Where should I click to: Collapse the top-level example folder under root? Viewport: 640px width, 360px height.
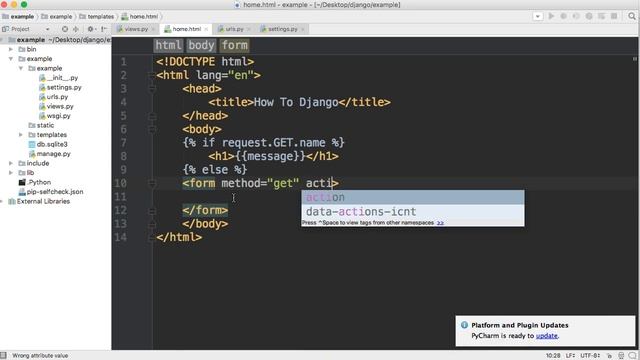tap(11, 59)
